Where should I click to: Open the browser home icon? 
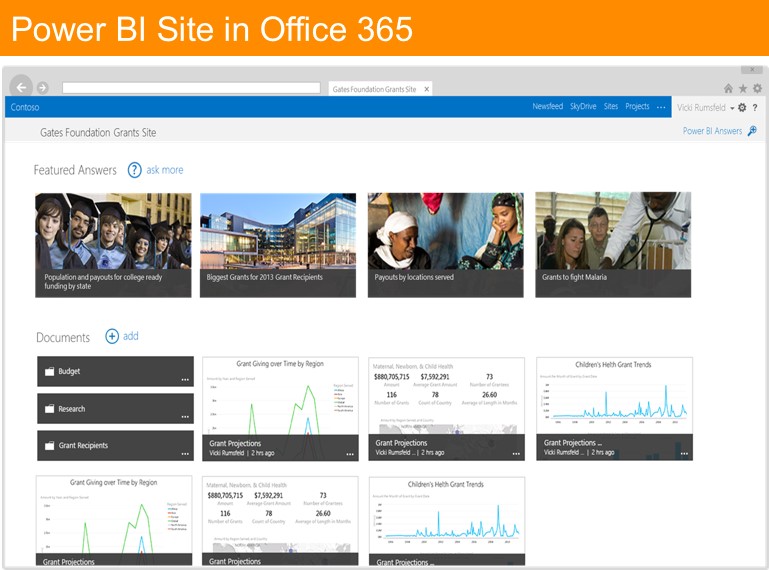pyautogui.click(x=728, y=88)
